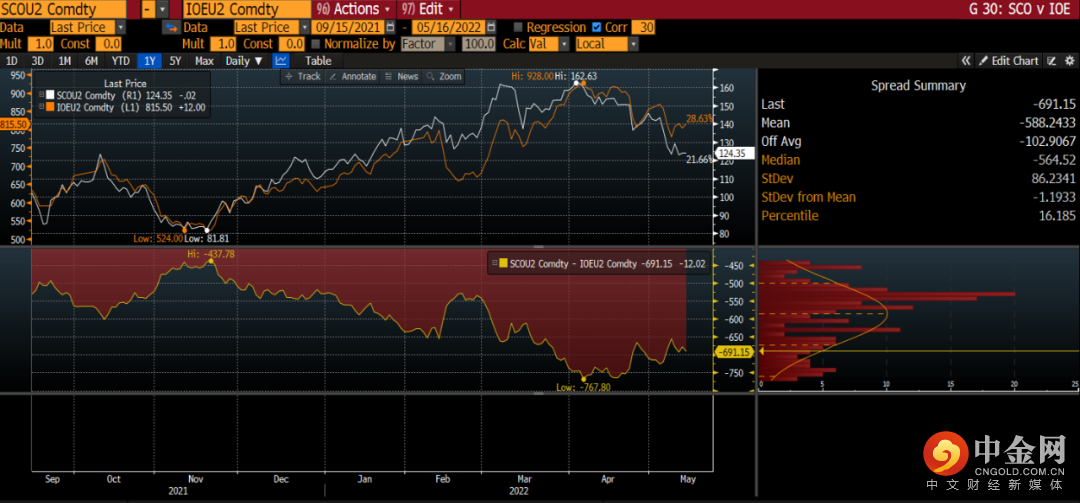1080x503 pixels.
Task: Click the 815.50 left axis price tag
Action: [x=13, y=125]
